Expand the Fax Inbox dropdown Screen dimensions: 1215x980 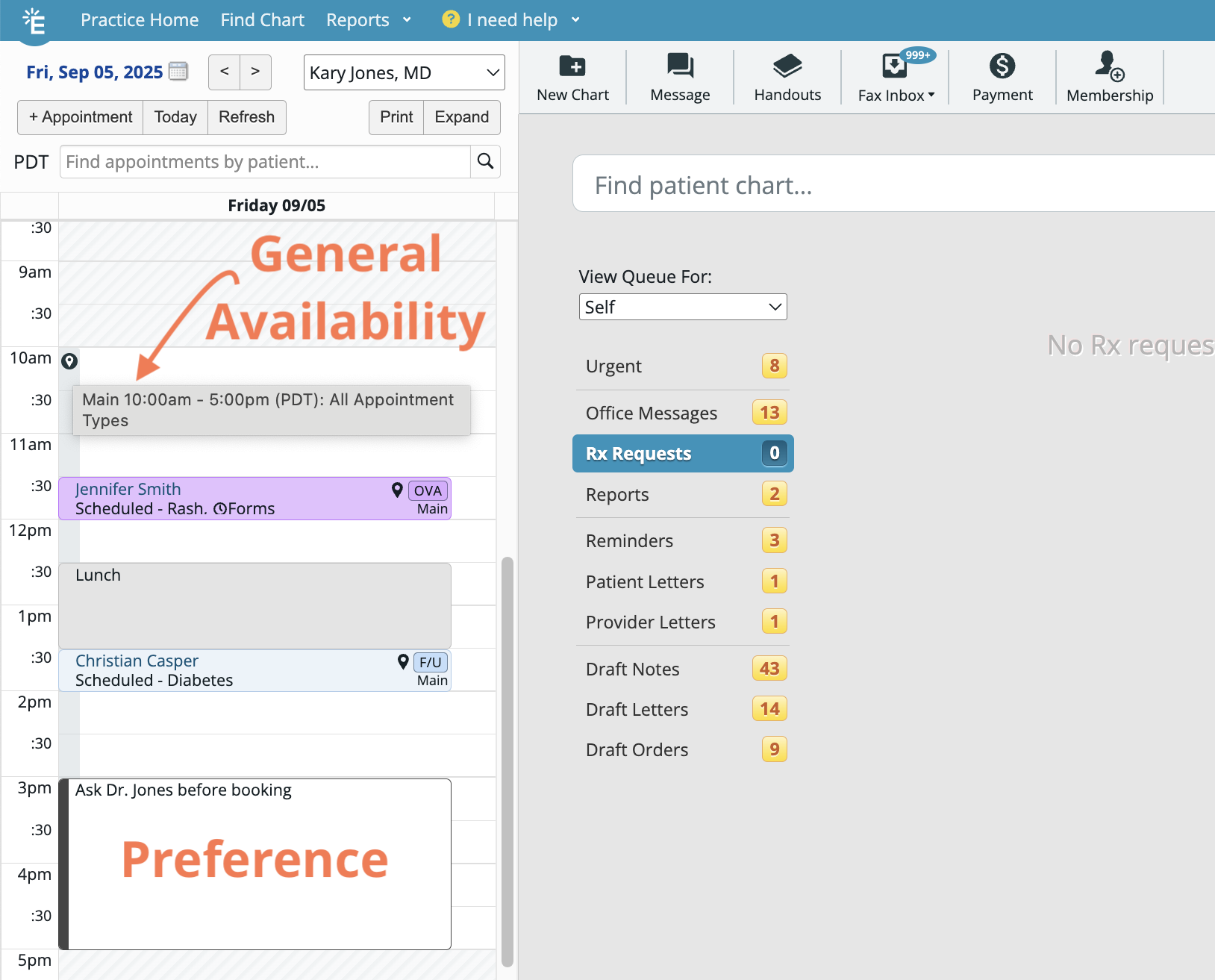click(x=896, y=95)
